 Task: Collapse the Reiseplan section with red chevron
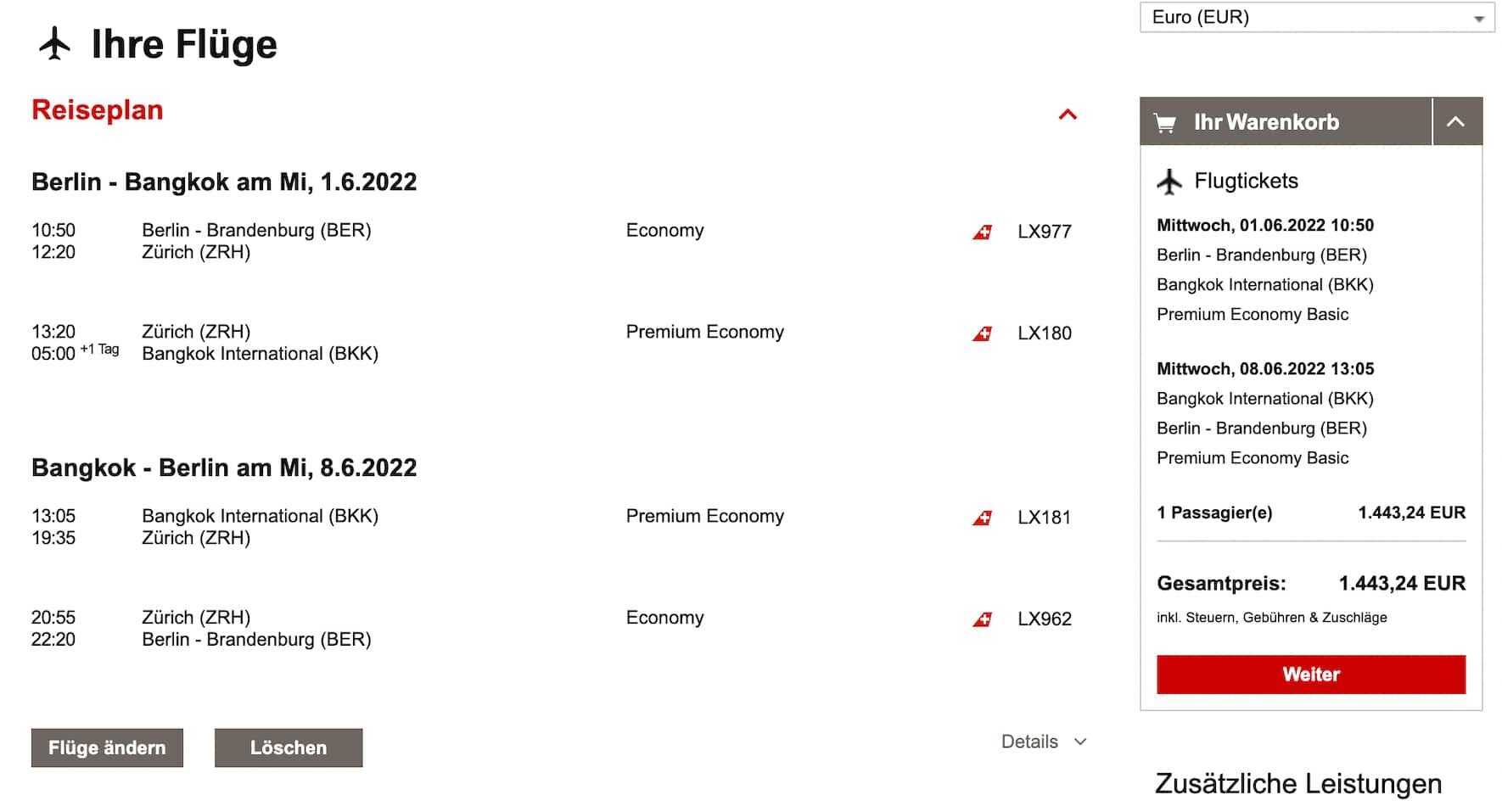[x=1068, y=115]
